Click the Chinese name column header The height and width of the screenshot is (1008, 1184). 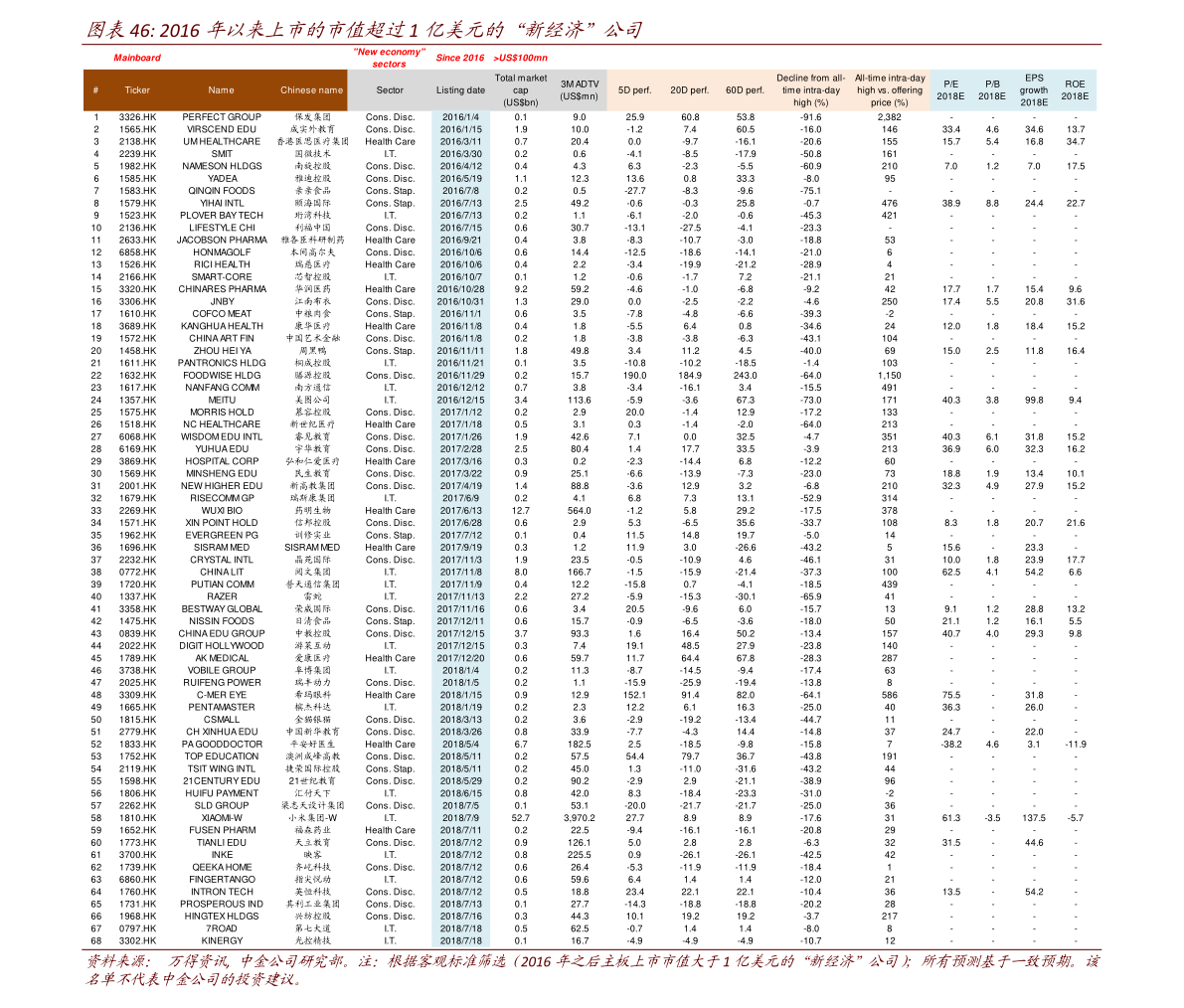point(311,89)
